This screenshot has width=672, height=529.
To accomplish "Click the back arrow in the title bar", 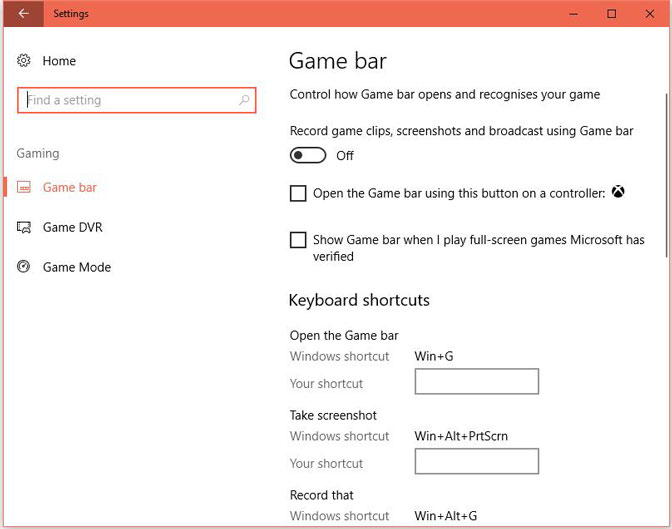I will tap(23, 14).
